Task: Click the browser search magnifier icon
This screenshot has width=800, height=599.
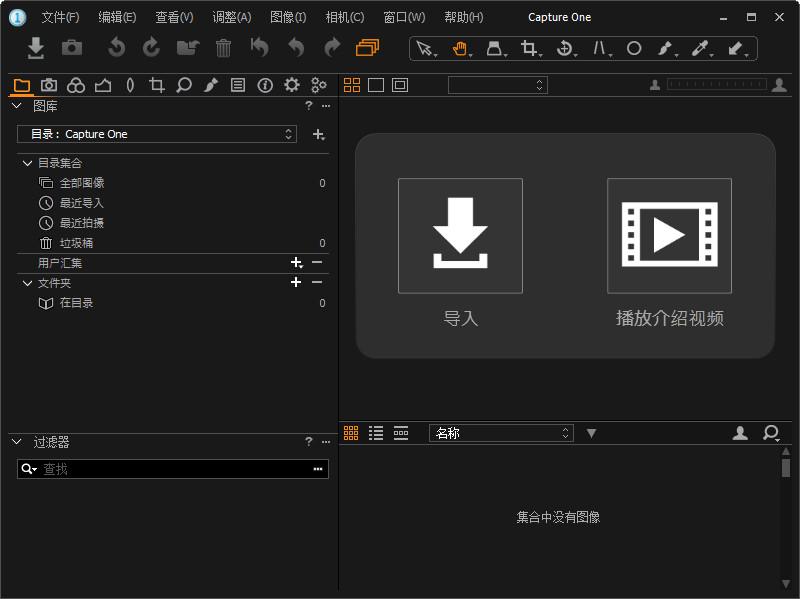Action: click(771, 433)
